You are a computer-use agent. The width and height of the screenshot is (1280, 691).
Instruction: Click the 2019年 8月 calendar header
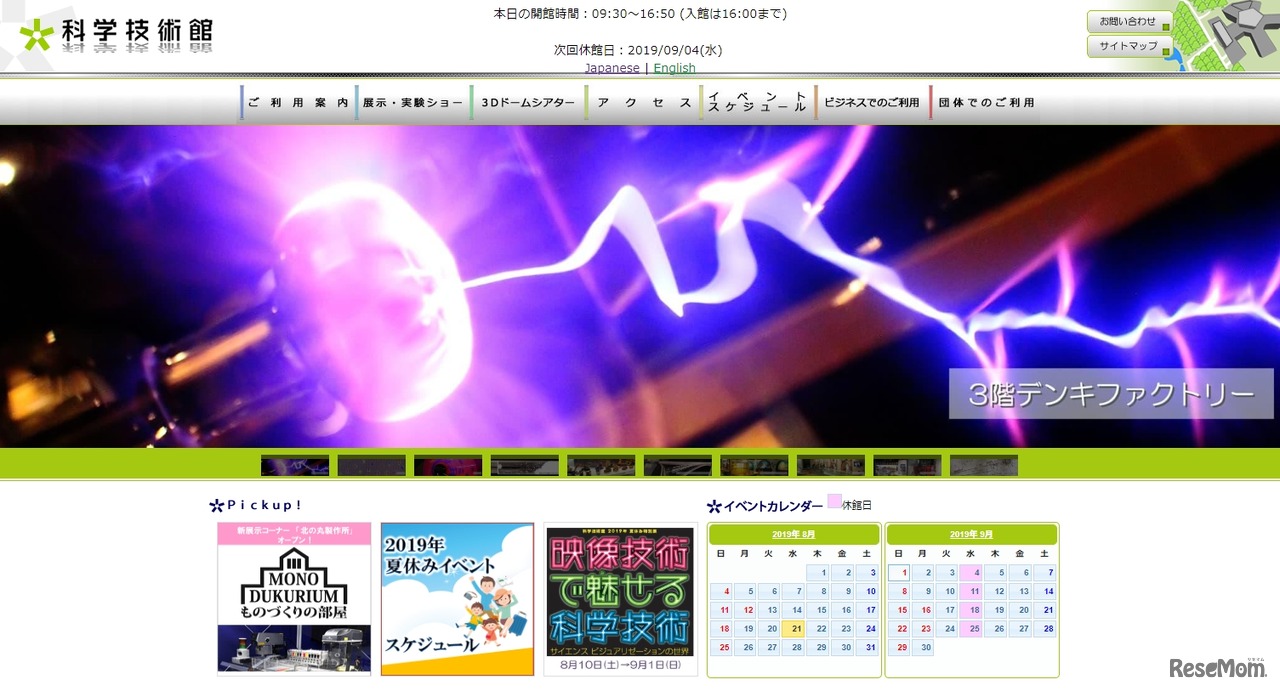[793, 534]
